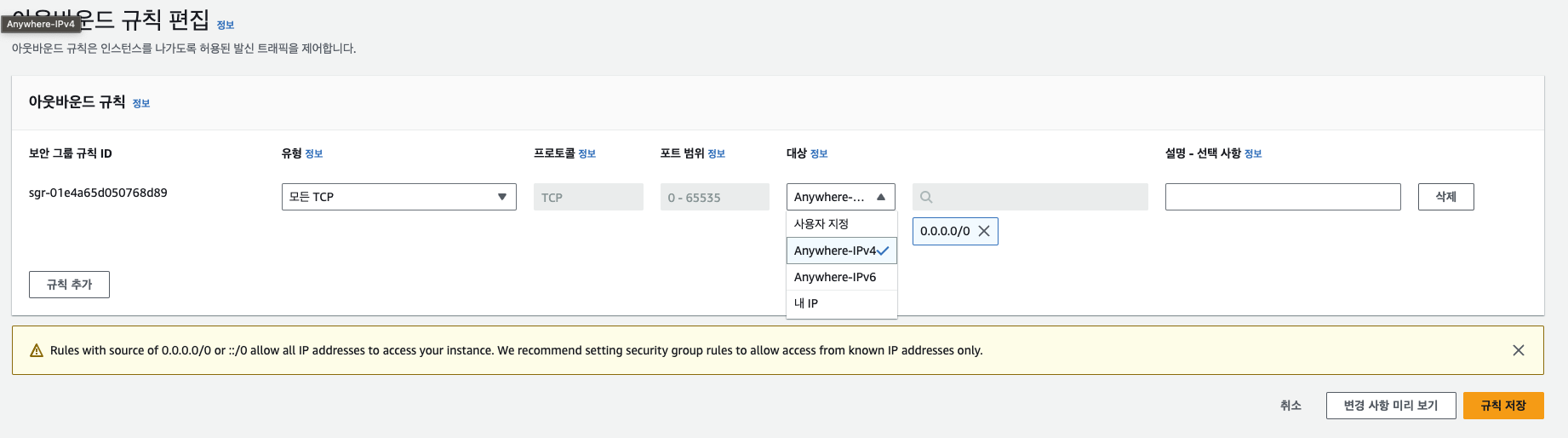The width and height of the screenshot is (1568, 438).
Task: Click 취소 to cancel editing
Action: click(1290, 406)
